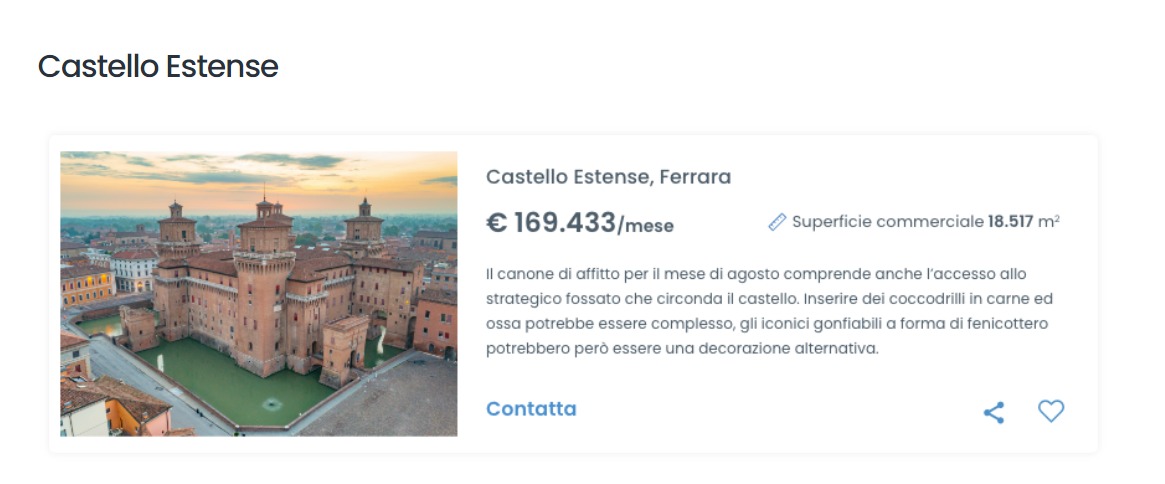Favorite the listing with the heart icon
The height and width of the screenshot is (484, 1165).
coord(1050,411)
